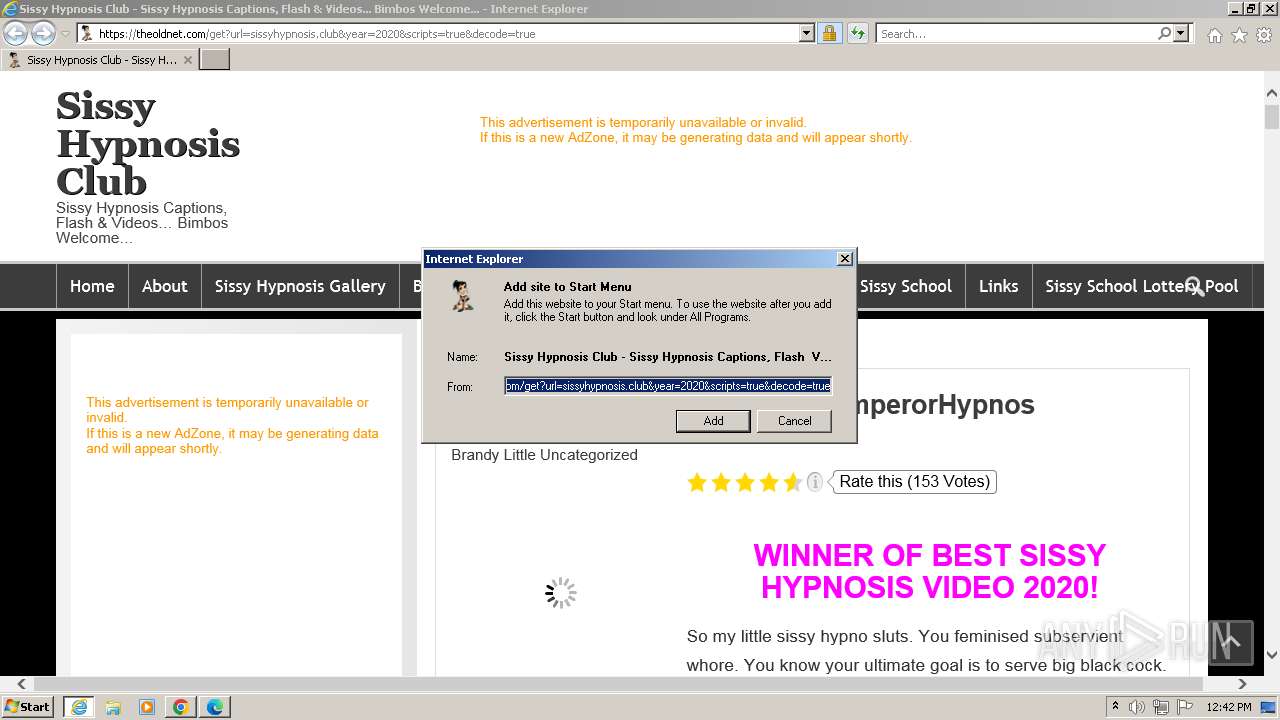Click the Action Center flag icon
This screenshot has width=1280, height=720.
point(1185,707)
